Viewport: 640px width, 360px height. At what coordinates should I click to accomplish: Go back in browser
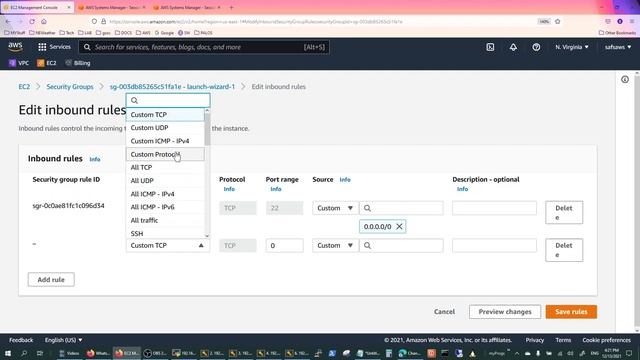point(9,21)
